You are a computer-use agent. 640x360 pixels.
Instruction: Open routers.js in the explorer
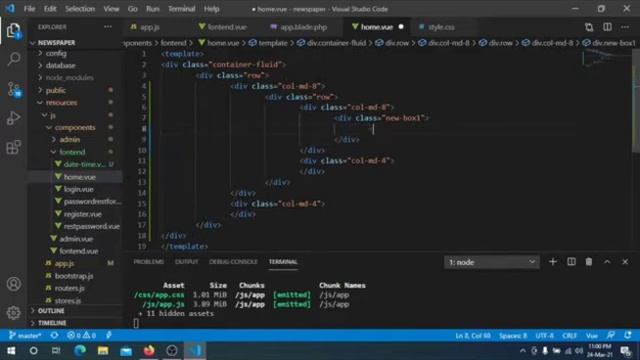(69, 288)
